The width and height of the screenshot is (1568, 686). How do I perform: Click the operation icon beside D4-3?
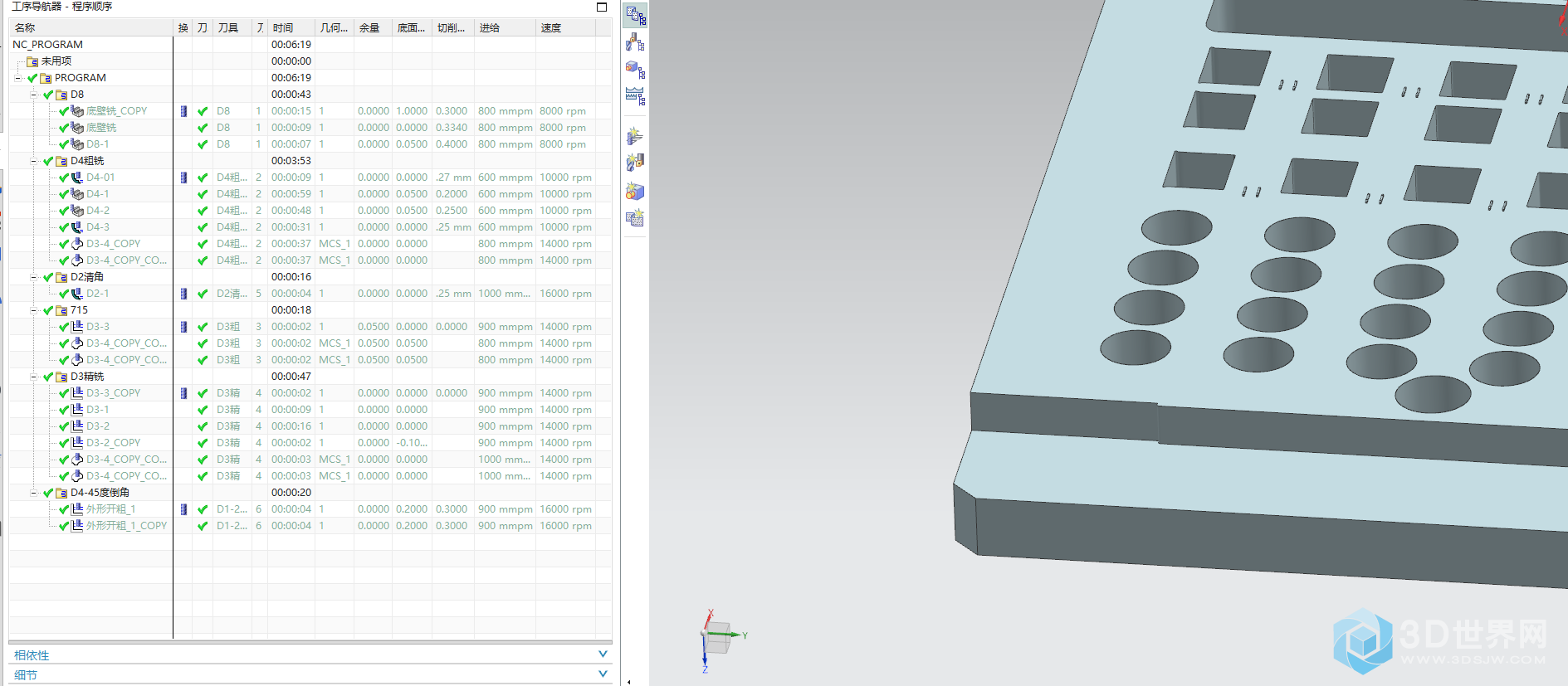click(77, 226)
